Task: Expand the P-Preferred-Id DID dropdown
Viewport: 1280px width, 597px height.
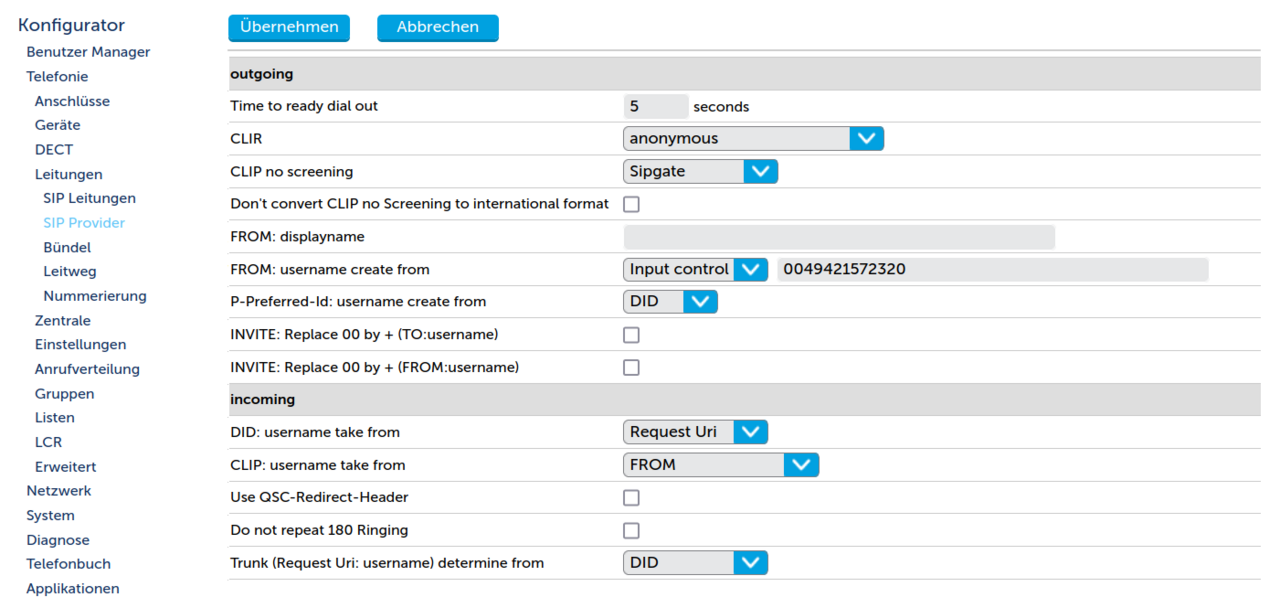Action: (670, 302)
